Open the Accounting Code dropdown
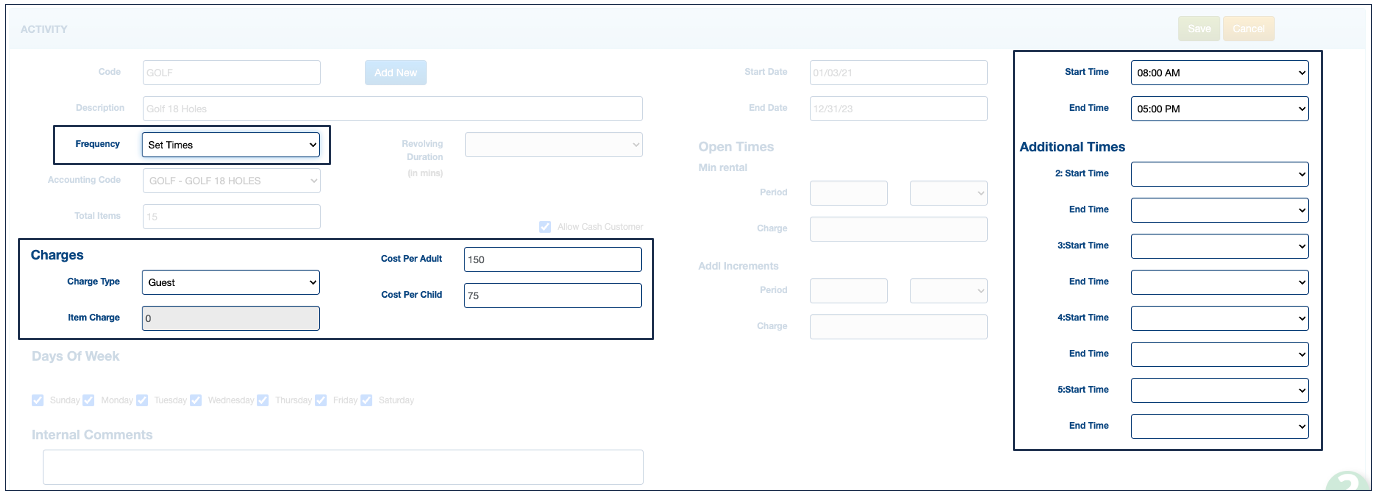Viewport: 1377px width, 495px height. (231, 181)
